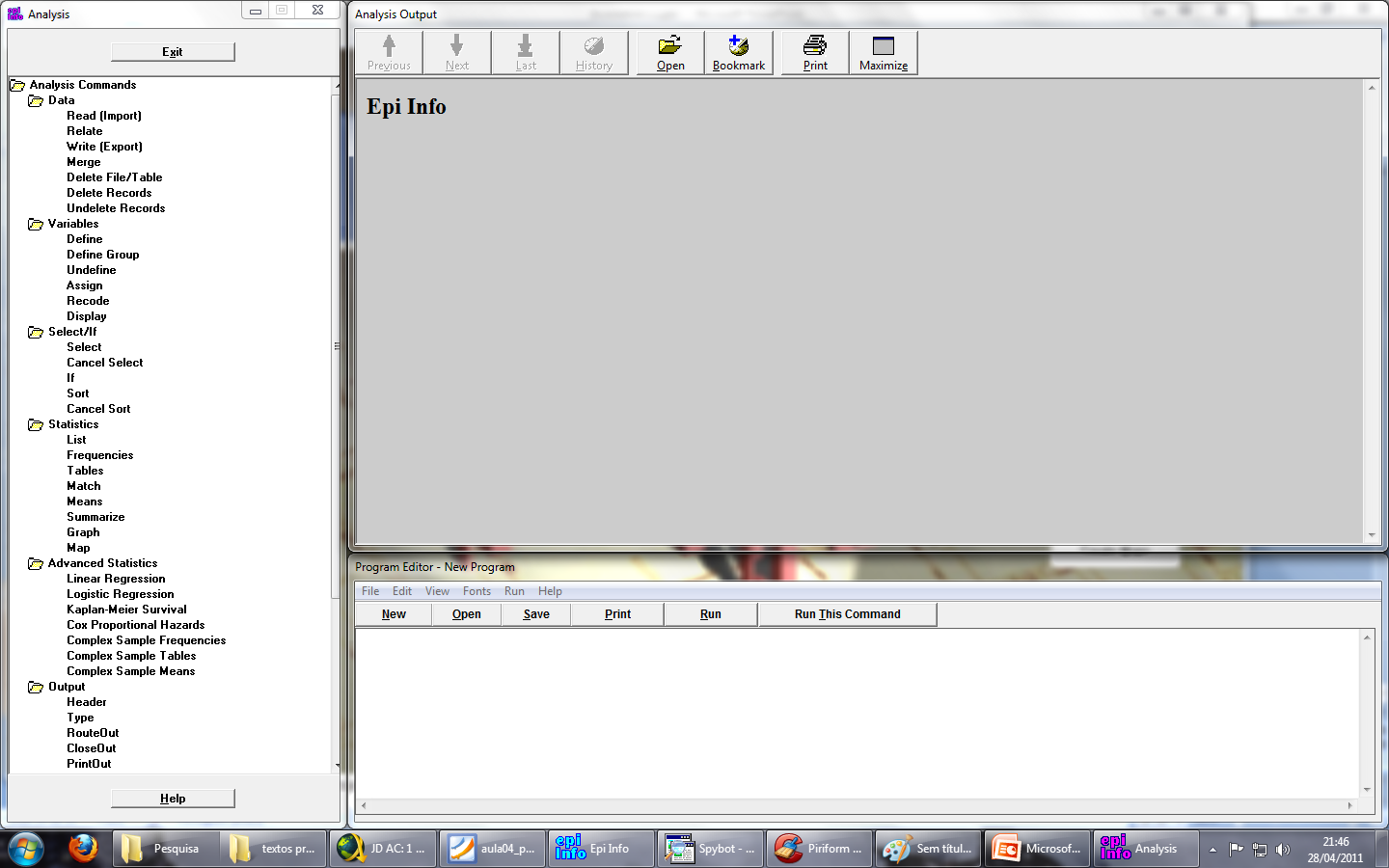Viewport: 1389px width, 868px height.
Task: Click Print button in Program Editor
Action: [617, 614]
